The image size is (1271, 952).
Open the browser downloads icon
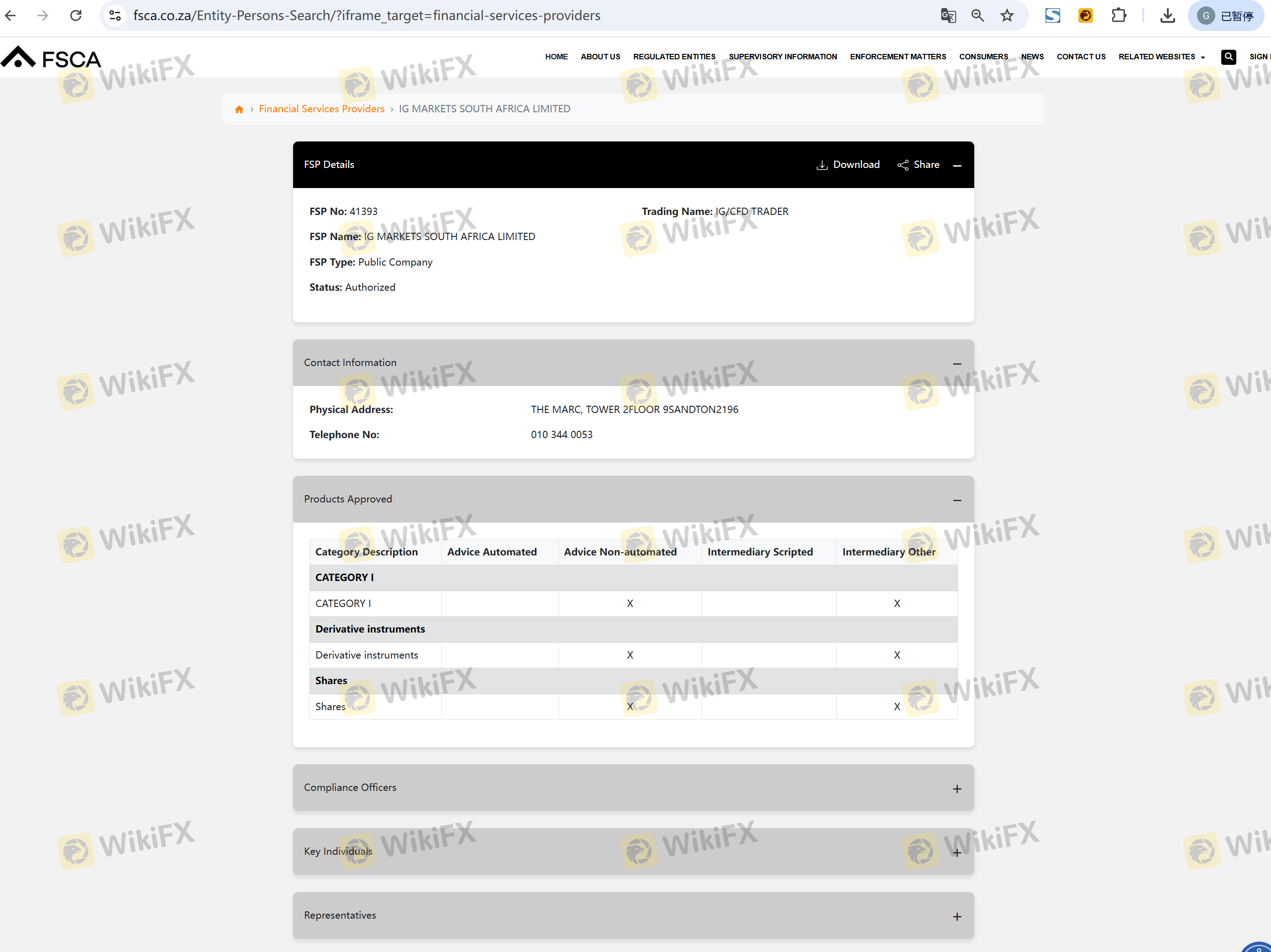tap(1167, 16)
